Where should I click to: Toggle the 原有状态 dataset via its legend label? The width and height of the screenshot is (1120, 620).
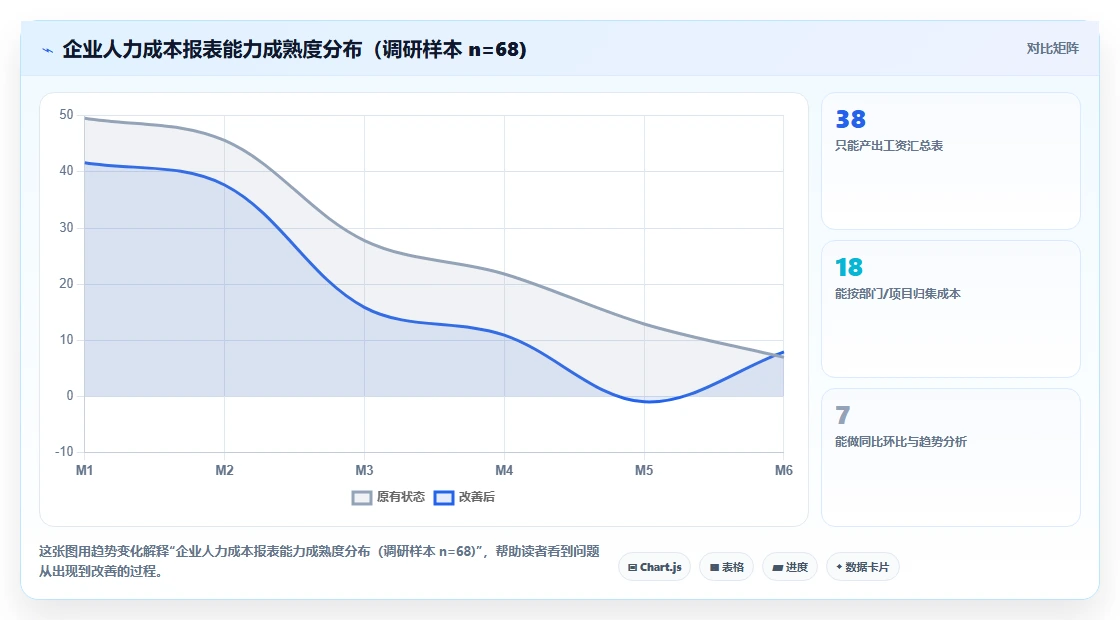pos(401,496)
